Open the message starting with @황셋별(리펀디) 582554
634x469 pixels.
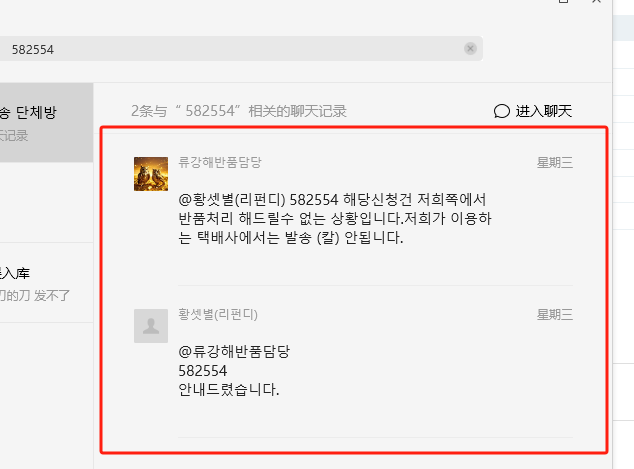(335, 218)
